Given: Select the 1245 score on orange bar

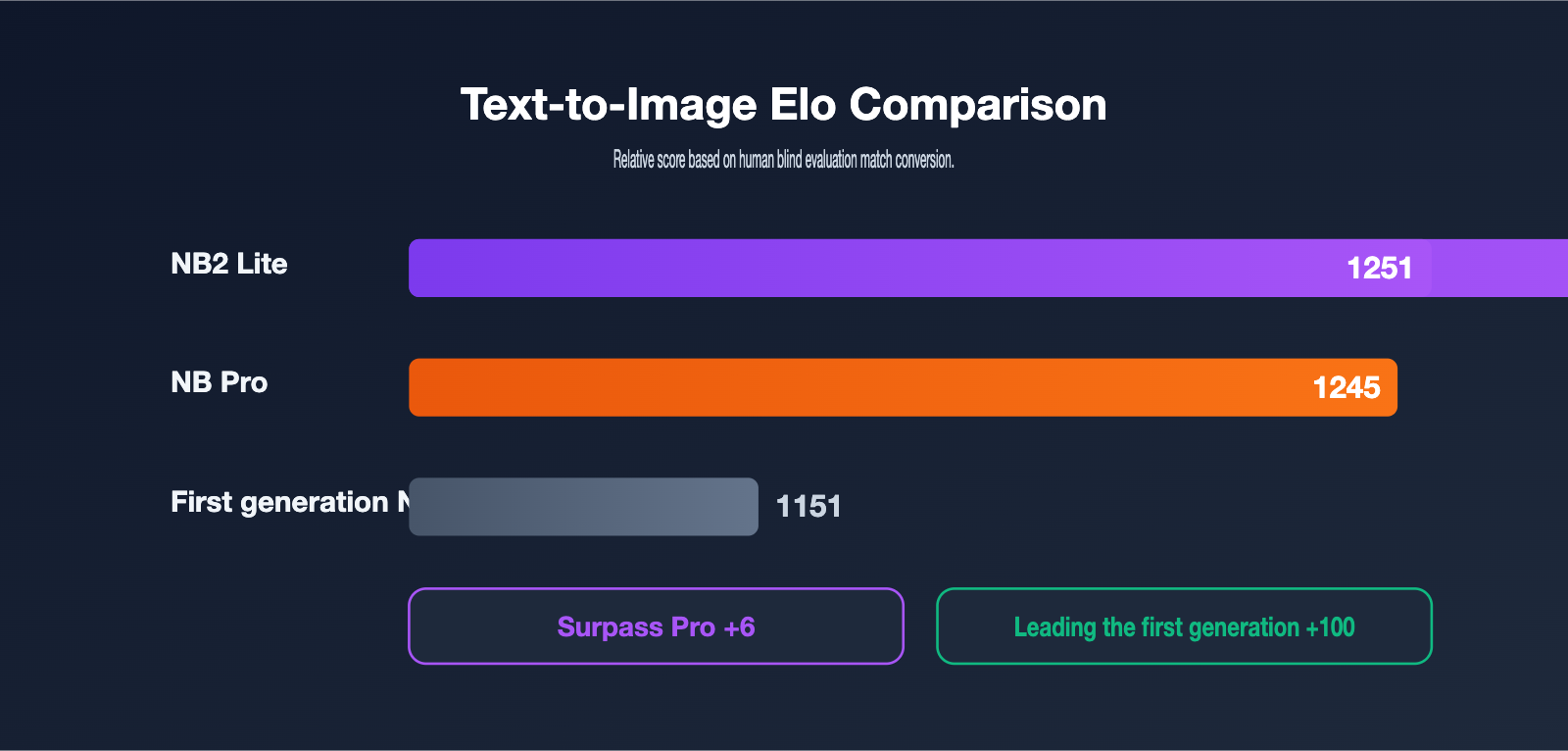Looking at the screenshot, I should (x=1347, y=387).
